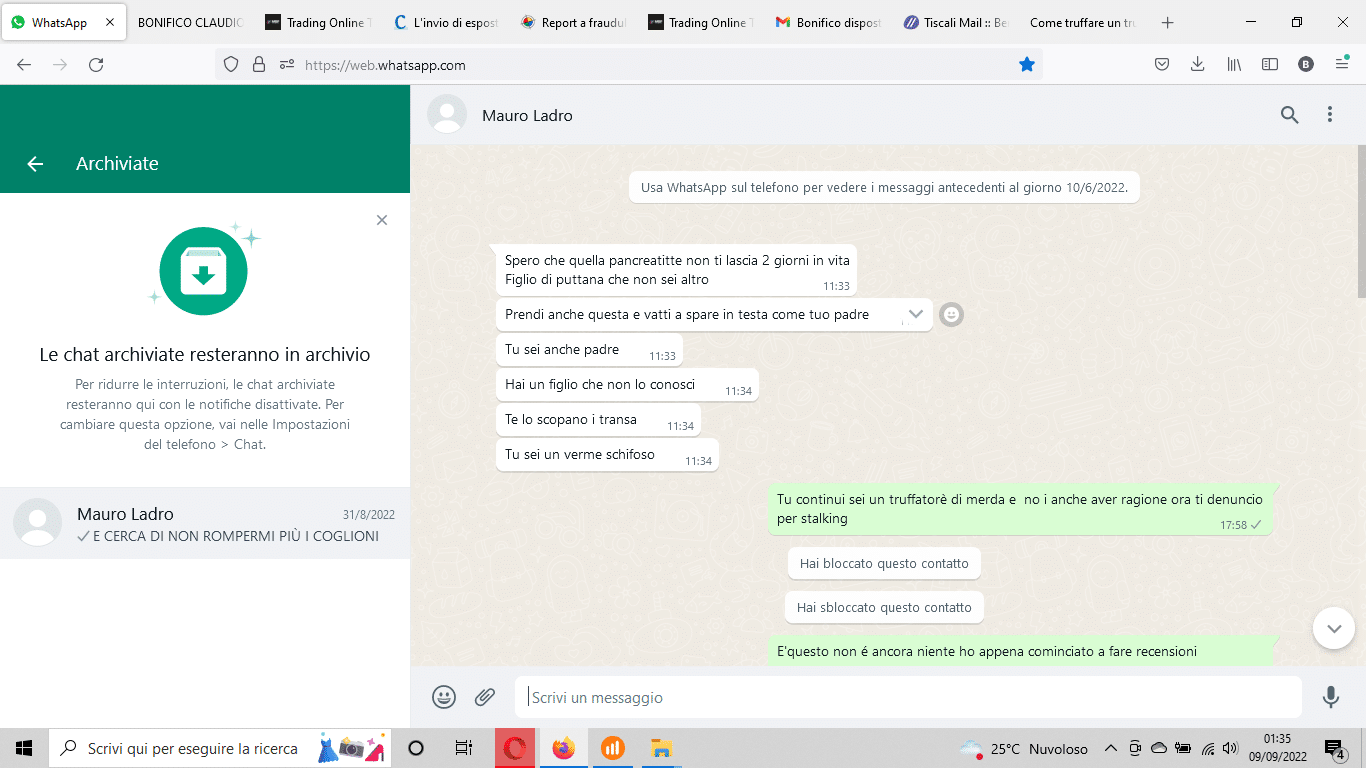Jump to latest messages with down-arrow button
The height and width of the screenshot is (768, 1366).
point(1334,628)
